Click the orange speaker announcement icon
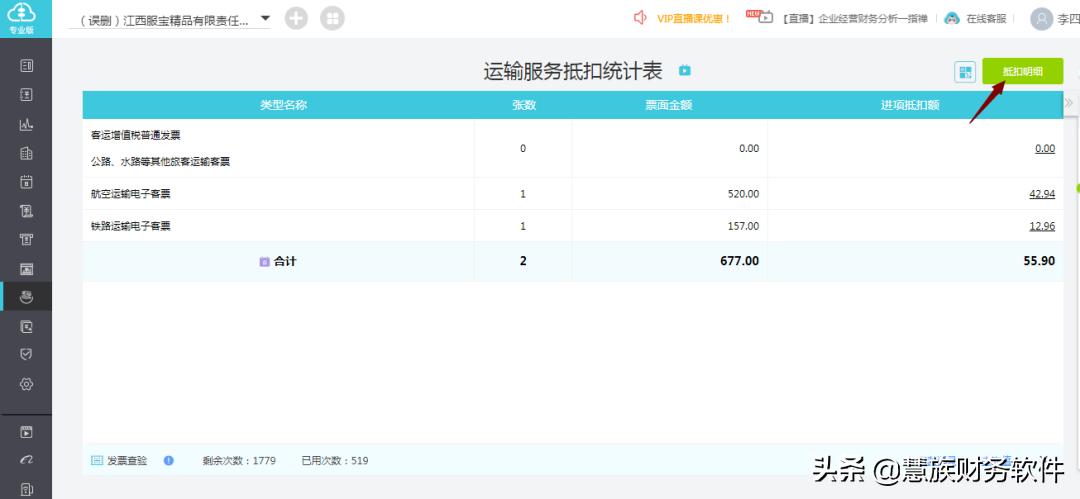Image resolution: width=1080 pixels, height=499 pixels. pyautogui.click(x=640, y=18)
